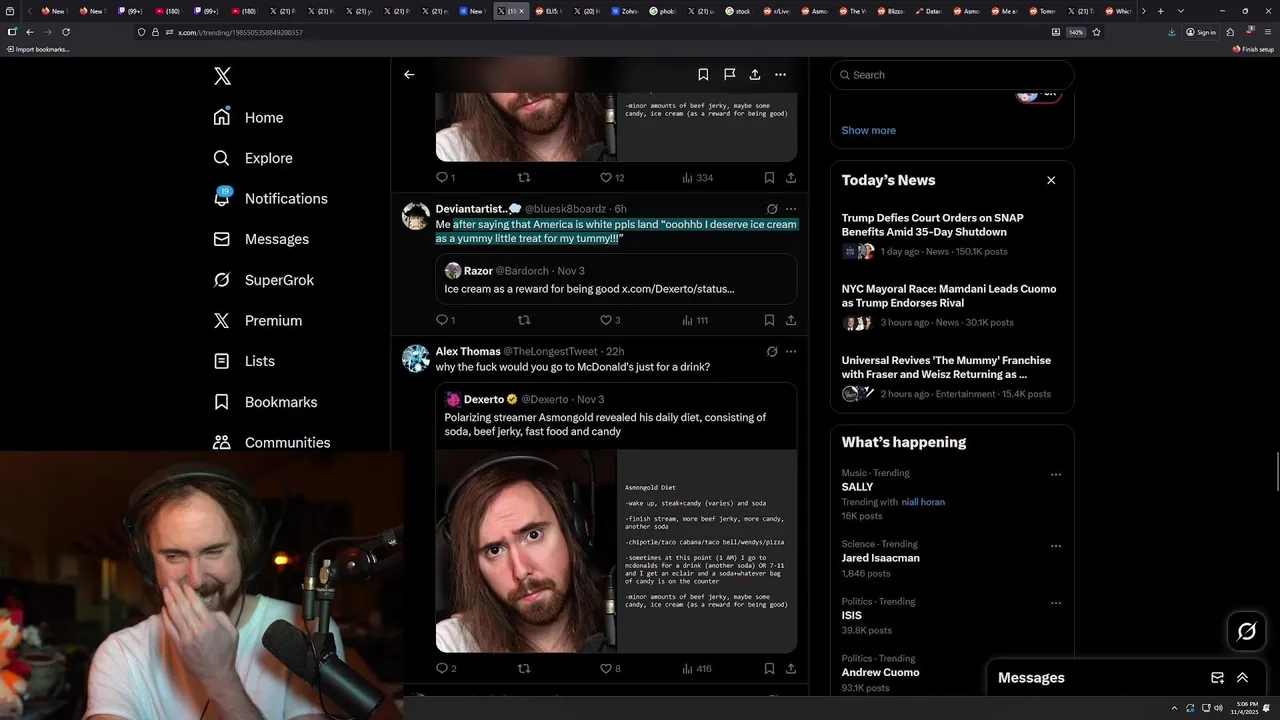Image resolution: width=1280 pixels, height=720 pixels.
Task: Open Grok action on Deviantartist's post
Action: tap(772, 209)
